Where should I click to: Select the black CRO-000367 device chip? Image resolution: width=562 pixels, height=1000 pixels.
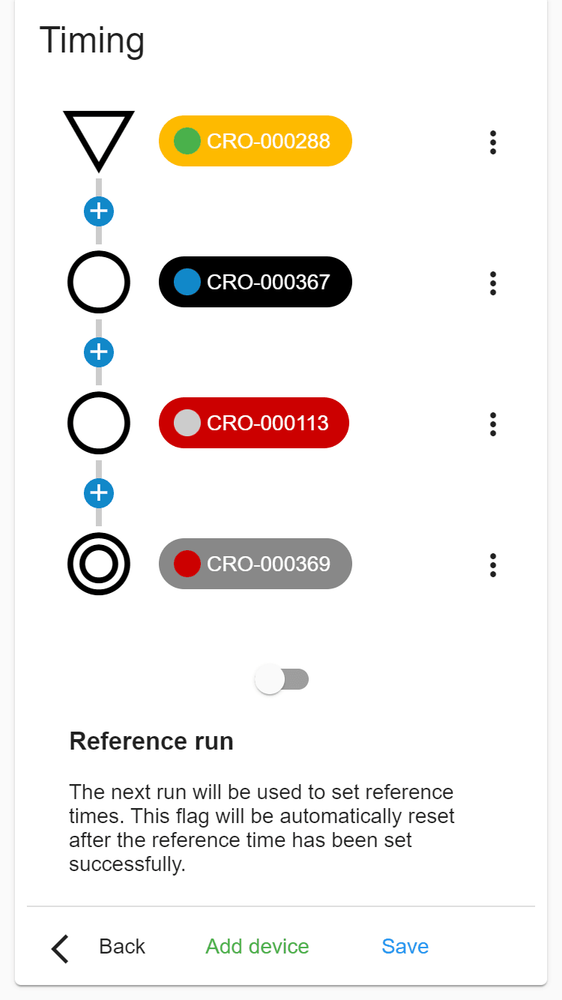(255, 282)
